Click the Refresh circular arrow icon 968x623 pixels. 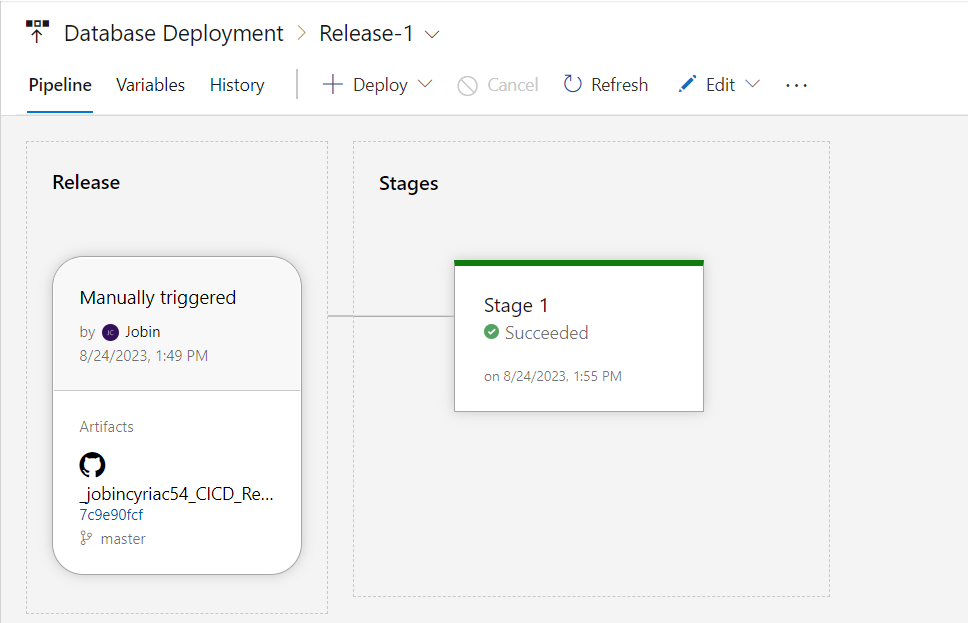point(573,84)
